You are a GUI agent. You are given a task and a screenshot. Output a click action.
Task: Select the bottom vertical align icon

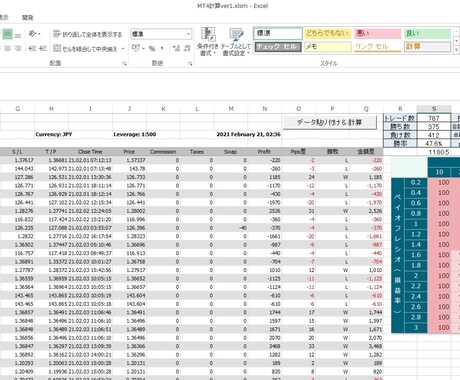click(18, 34)
